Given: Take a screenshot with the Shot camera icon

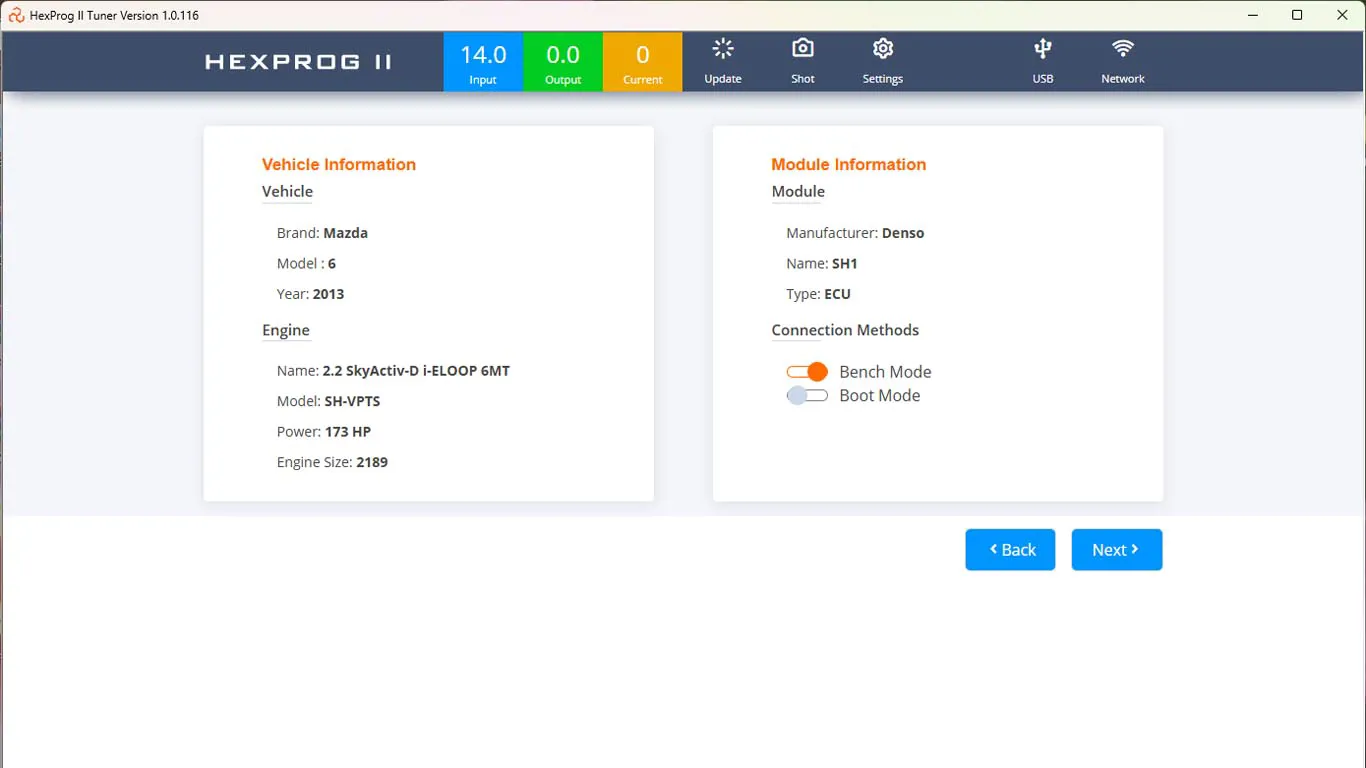Looking at the screenshot, I should pyautogui.click(x=803, y=48).
